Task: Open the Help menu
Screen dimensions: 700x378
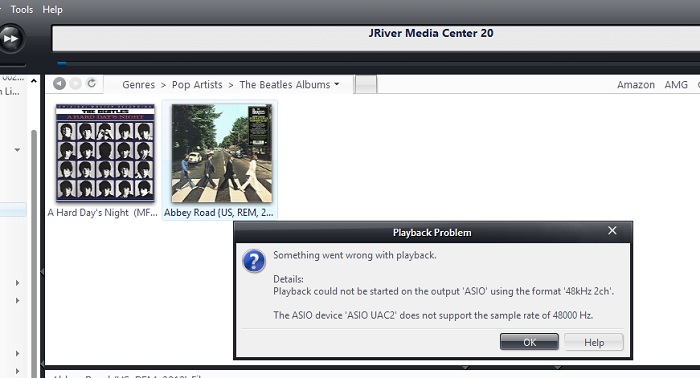Action: 52,9
